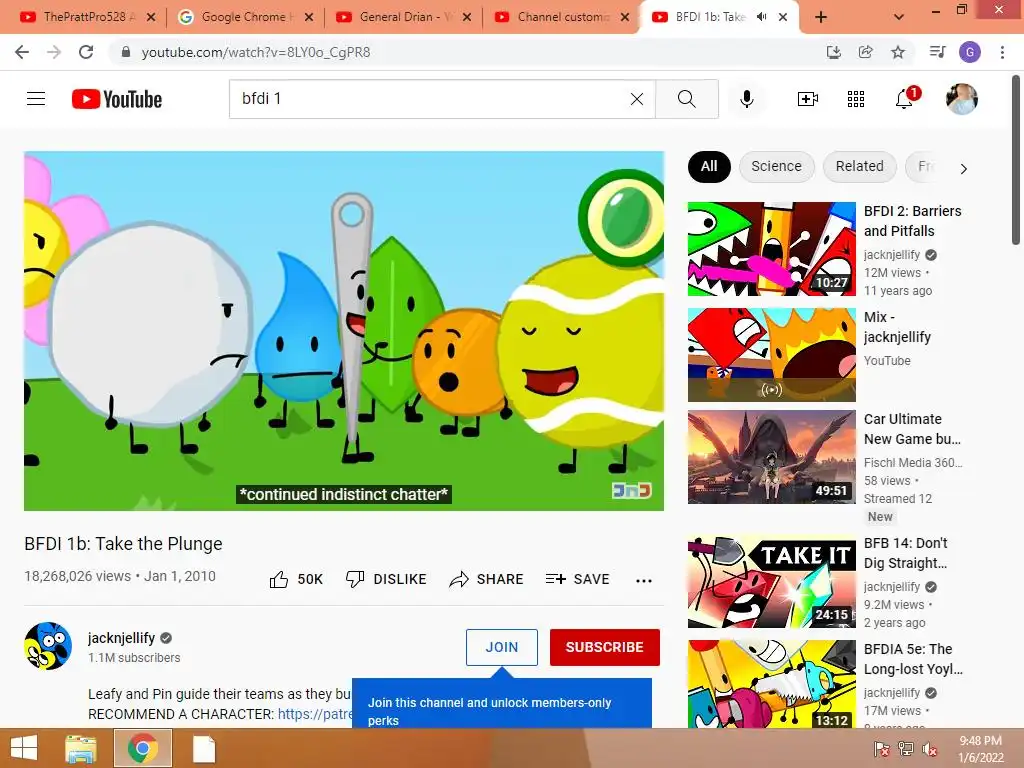Open File Explorer from the taskbar
Screen dimensions: 1024x768
(80, 748)
